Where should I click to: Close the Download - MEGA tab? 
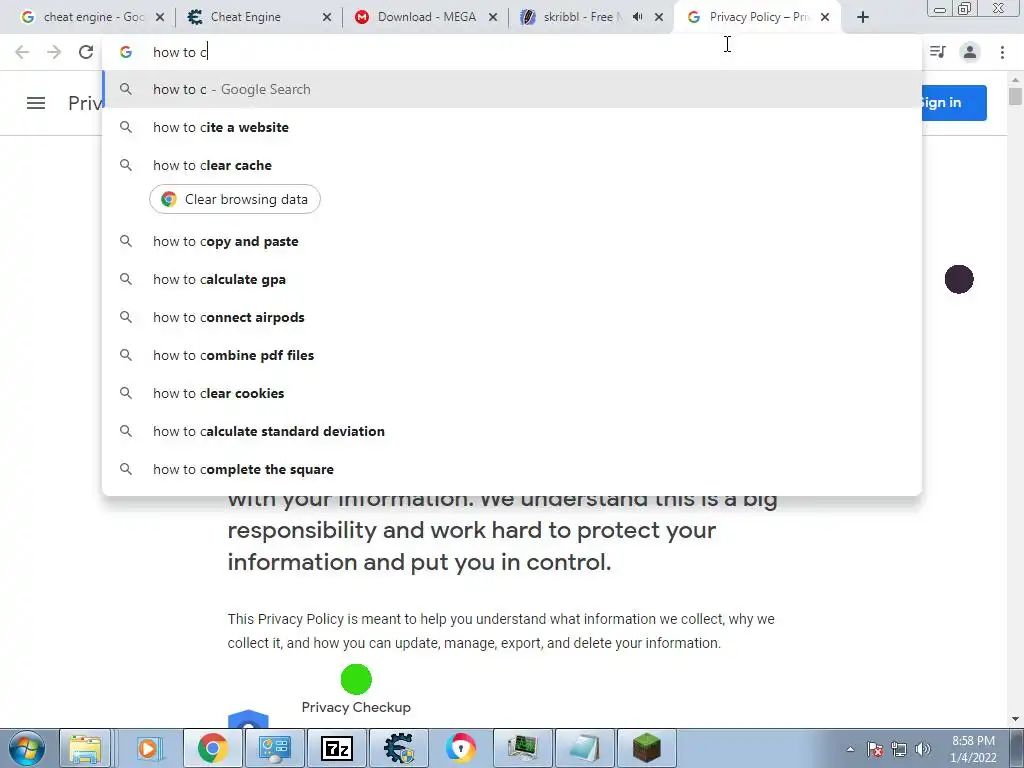[493, 18]
